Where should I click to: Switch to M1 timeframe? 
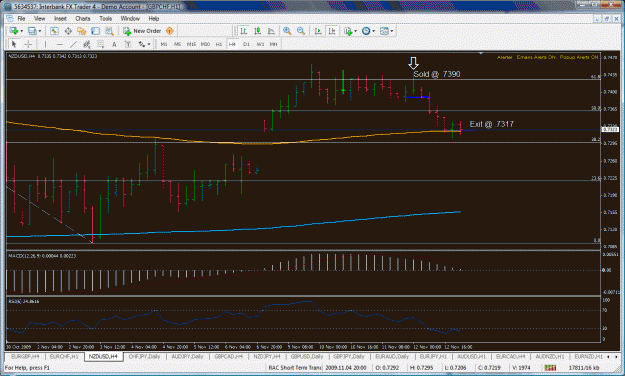pyautogui.click(x=164, y=44)
